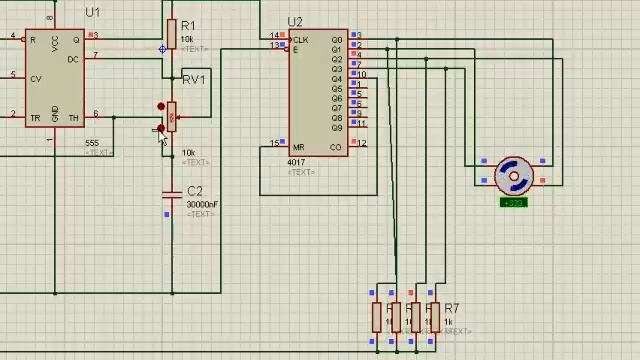
Task: Select the RV1 potentiometer body
Action: (172, 117)
